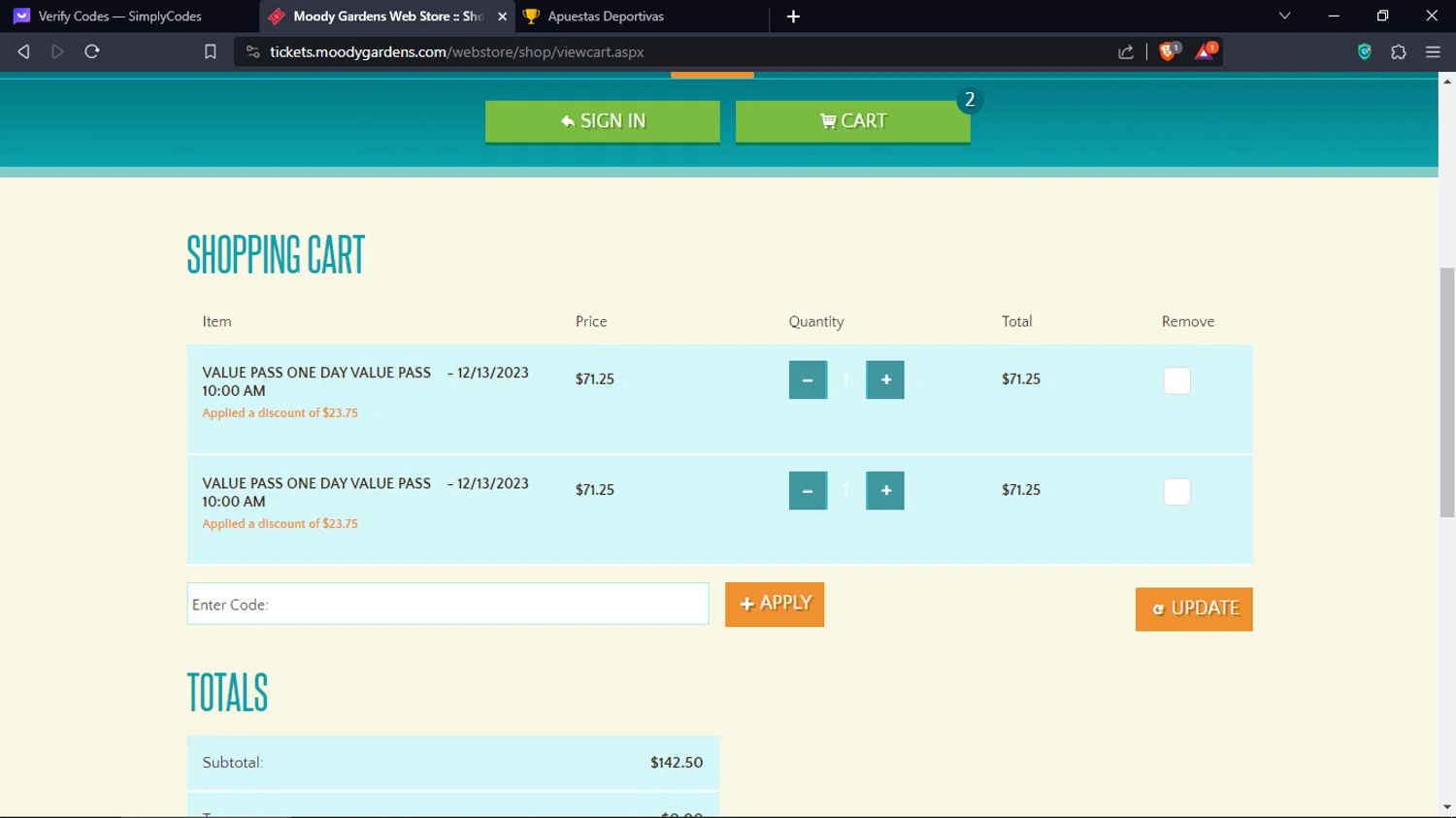The height and width of the screenshot is (818, 1456).
Task: Click the Quantity column header
Action: pos(816,321)
